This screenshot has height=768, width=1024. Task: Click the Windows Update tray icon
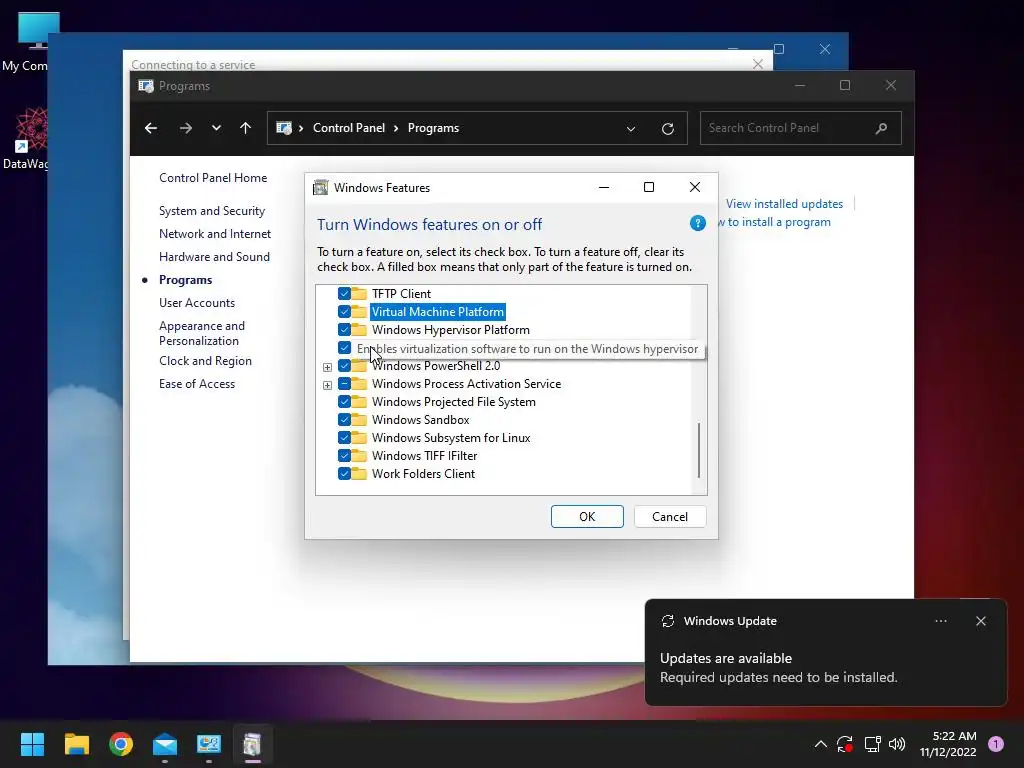click(x=845, y=744)
